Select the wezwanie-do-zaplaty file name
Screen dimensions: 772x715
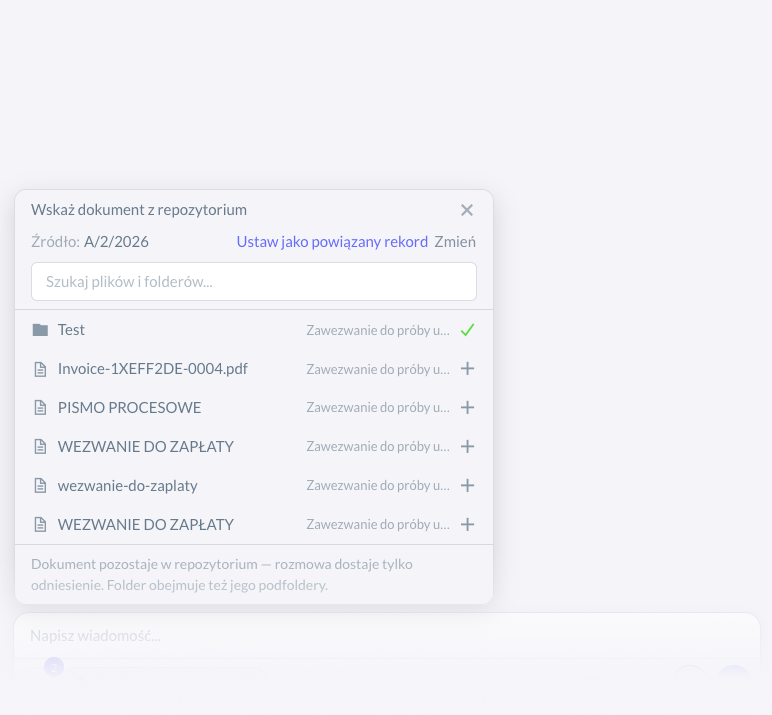[128, 486]
